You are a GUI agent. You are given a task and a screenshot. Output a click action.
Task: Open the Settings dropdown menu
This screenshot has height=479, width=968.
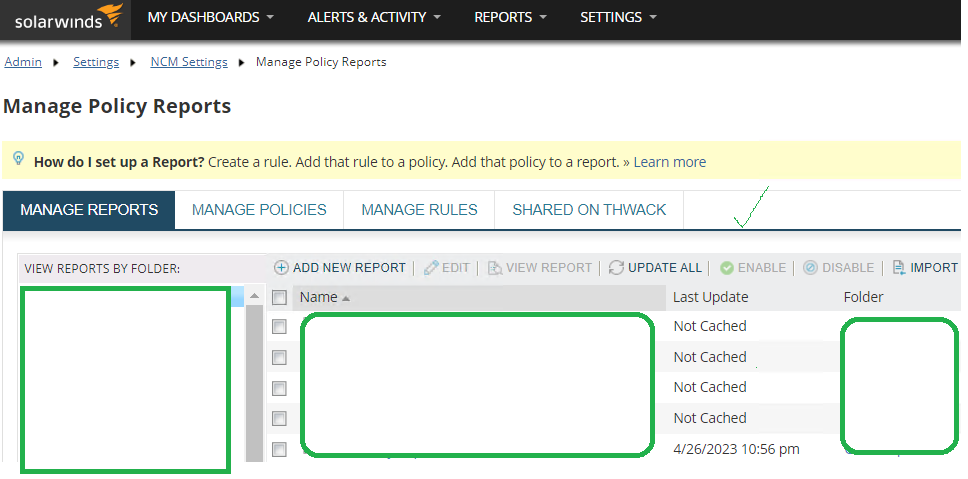point(619,18)
